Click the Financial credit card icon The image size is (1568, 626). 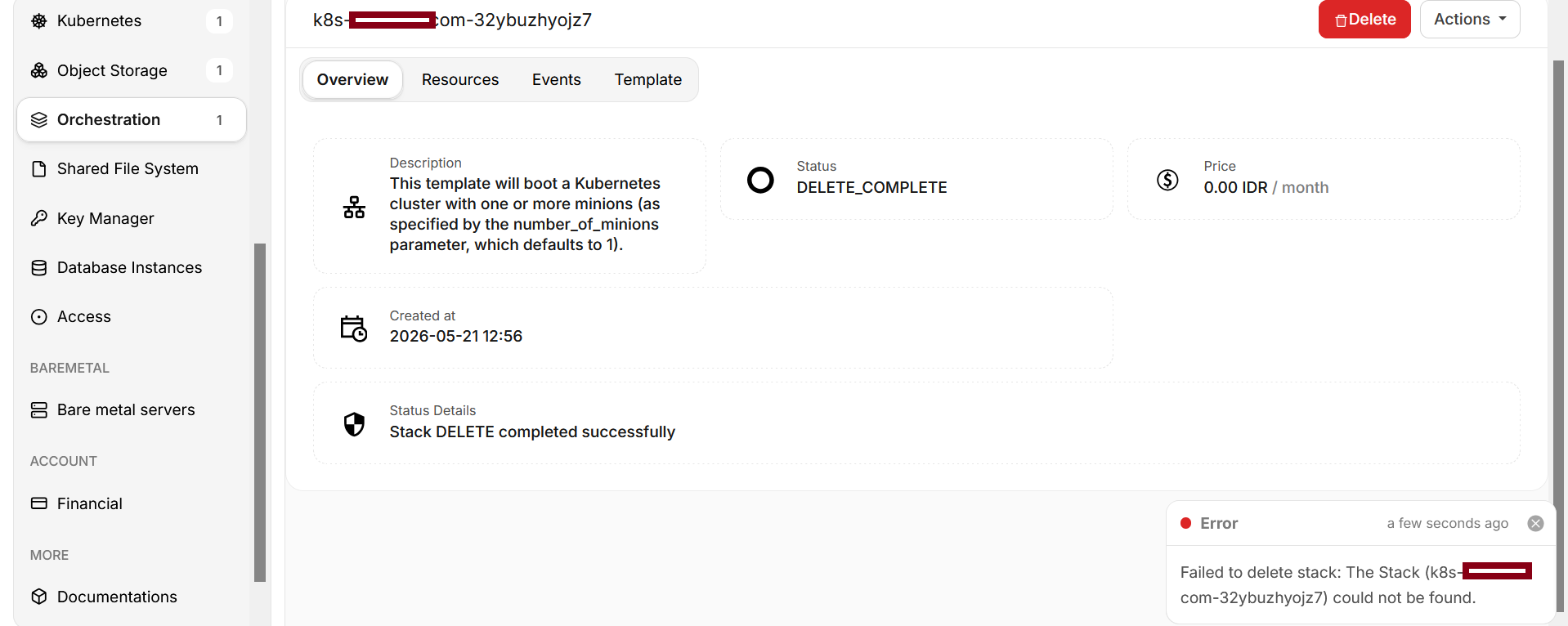pos(38,503)
